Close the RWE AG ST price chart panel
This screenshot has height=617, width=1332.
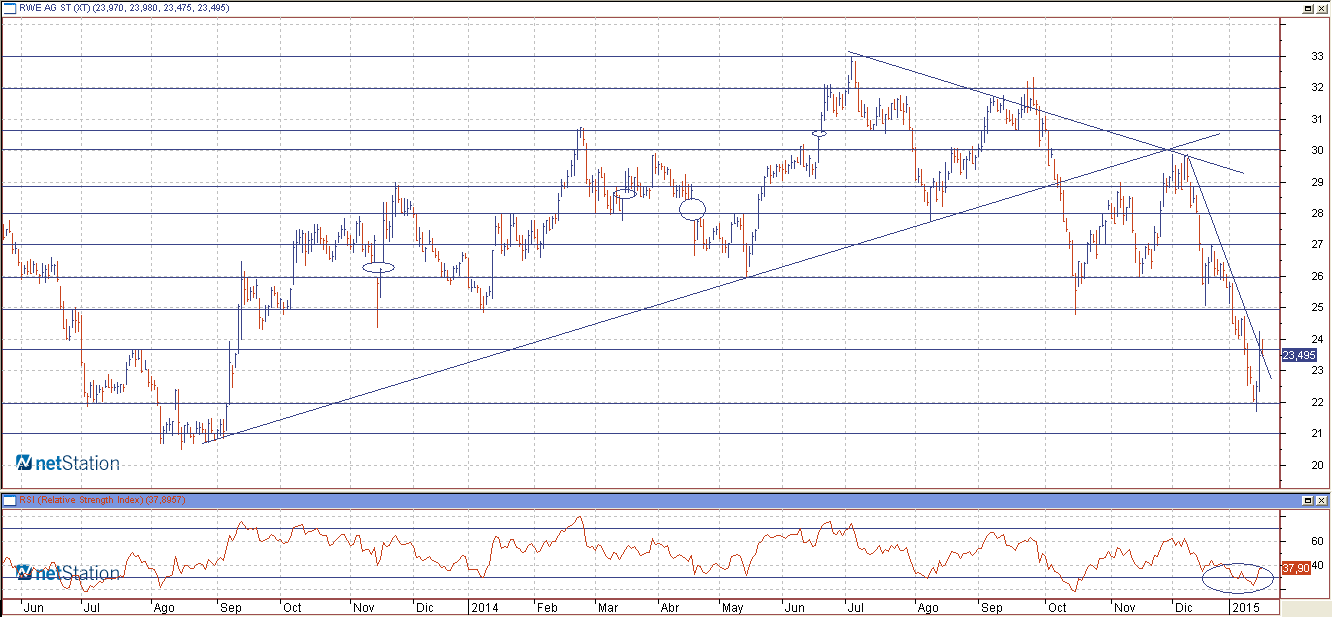(1321, 7)
